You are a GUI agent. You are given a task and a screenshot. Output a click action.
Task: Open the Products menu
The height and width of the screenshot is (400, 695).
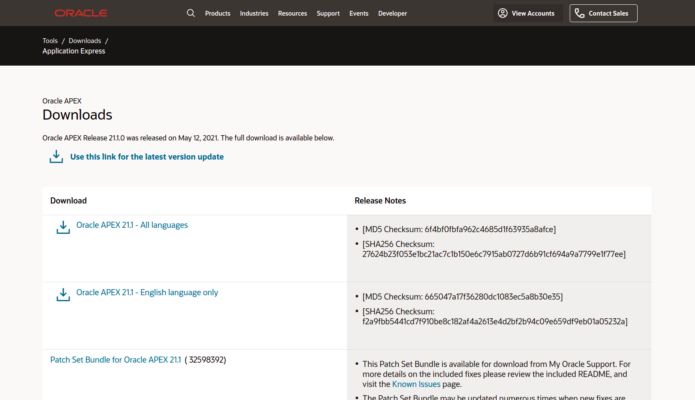pos(218,13)
